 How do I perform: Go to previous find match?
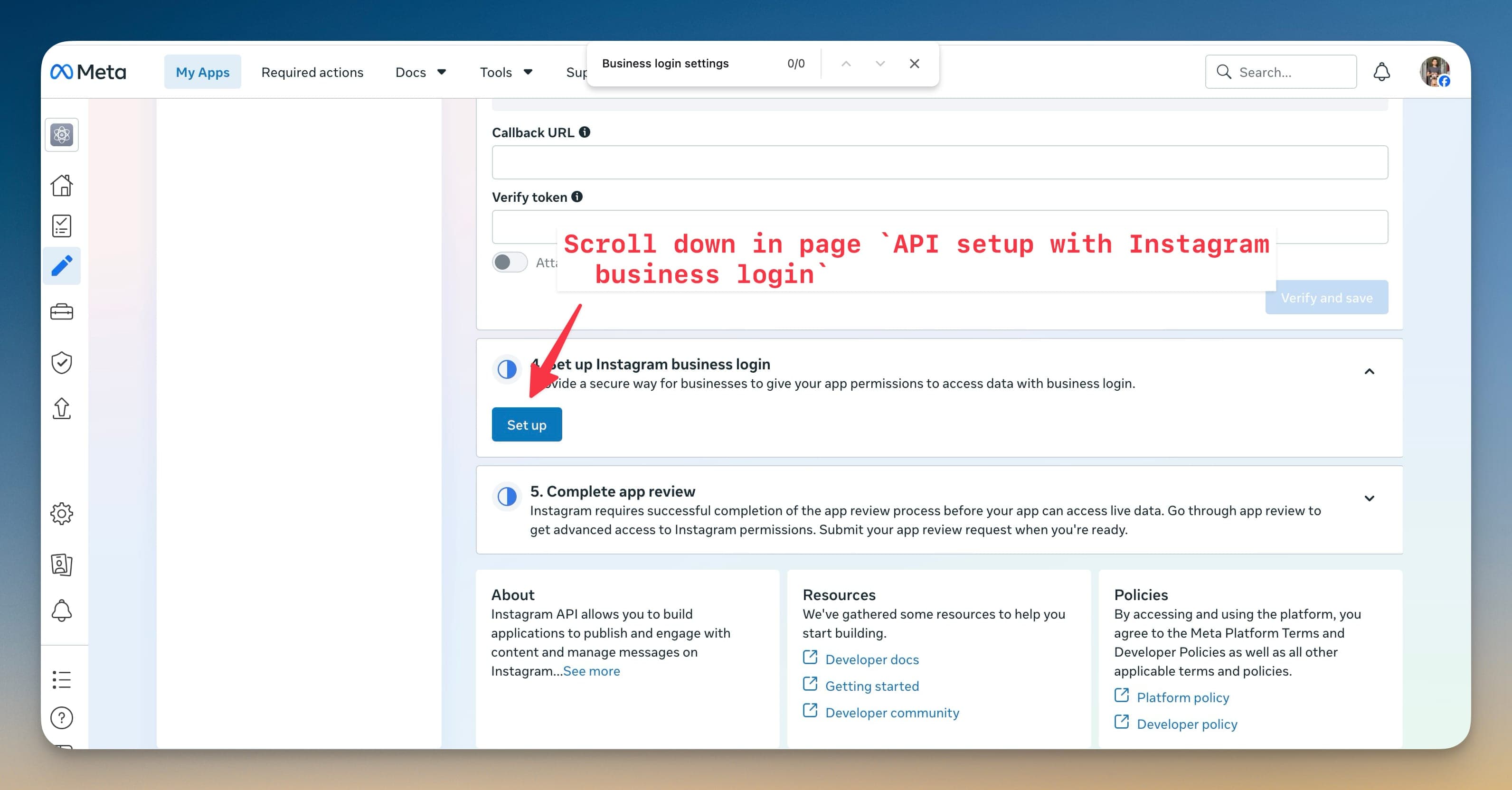pyautogui.click(x=846, y=64)
